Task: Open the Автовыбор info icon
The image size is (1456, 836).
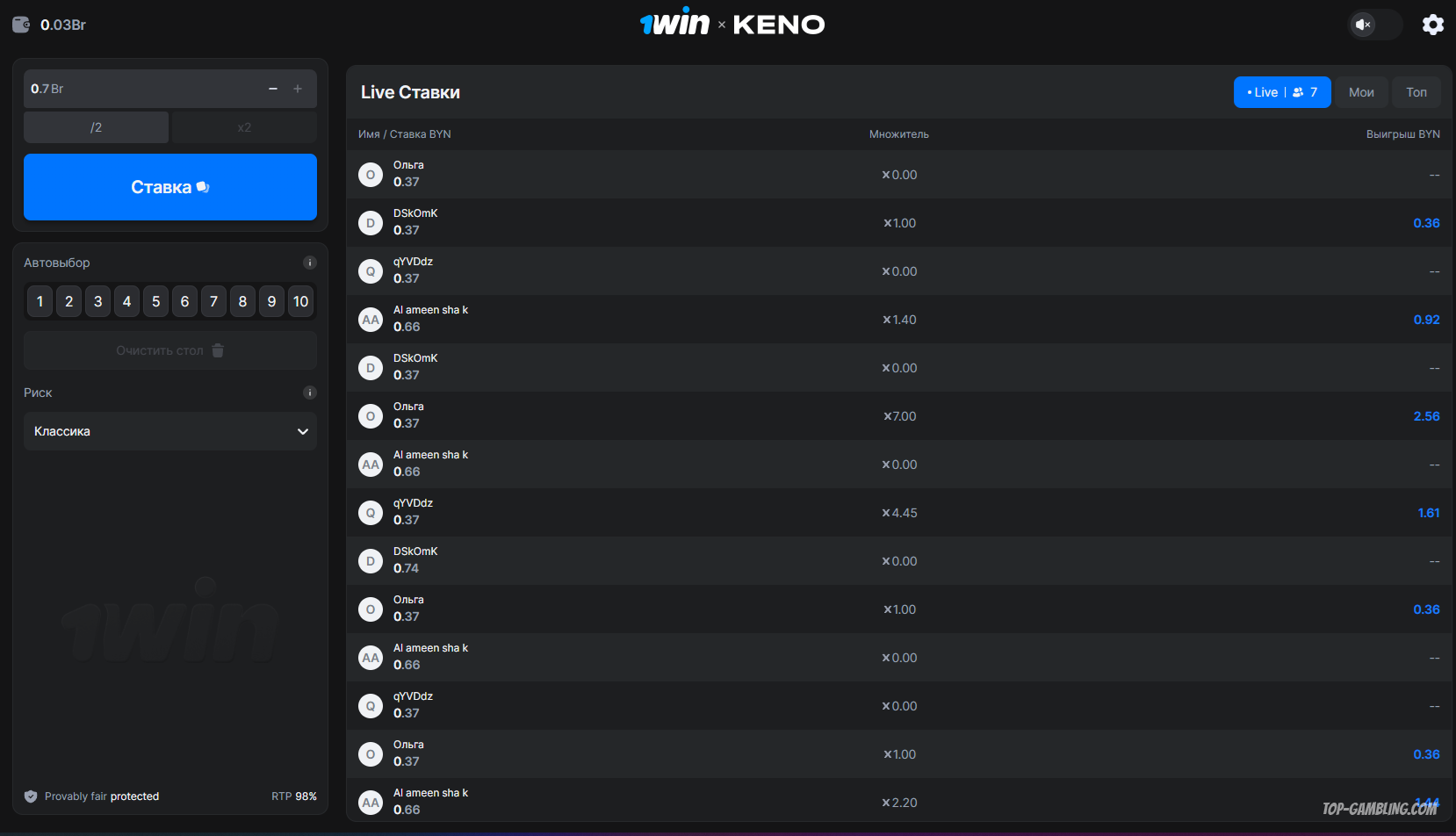Action: 310,263
